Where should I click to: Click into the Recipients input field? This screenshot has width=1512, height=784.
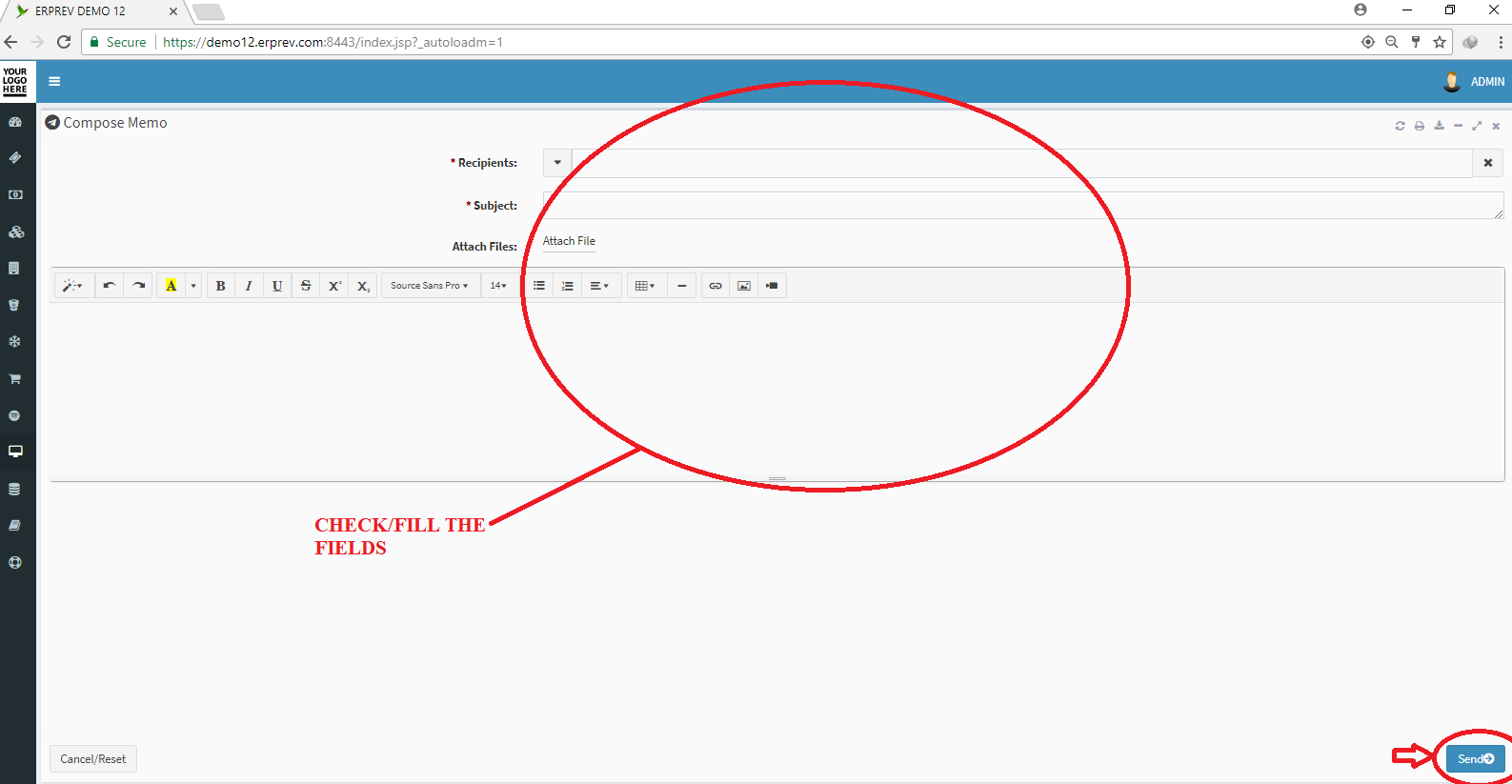(1022, 163)
